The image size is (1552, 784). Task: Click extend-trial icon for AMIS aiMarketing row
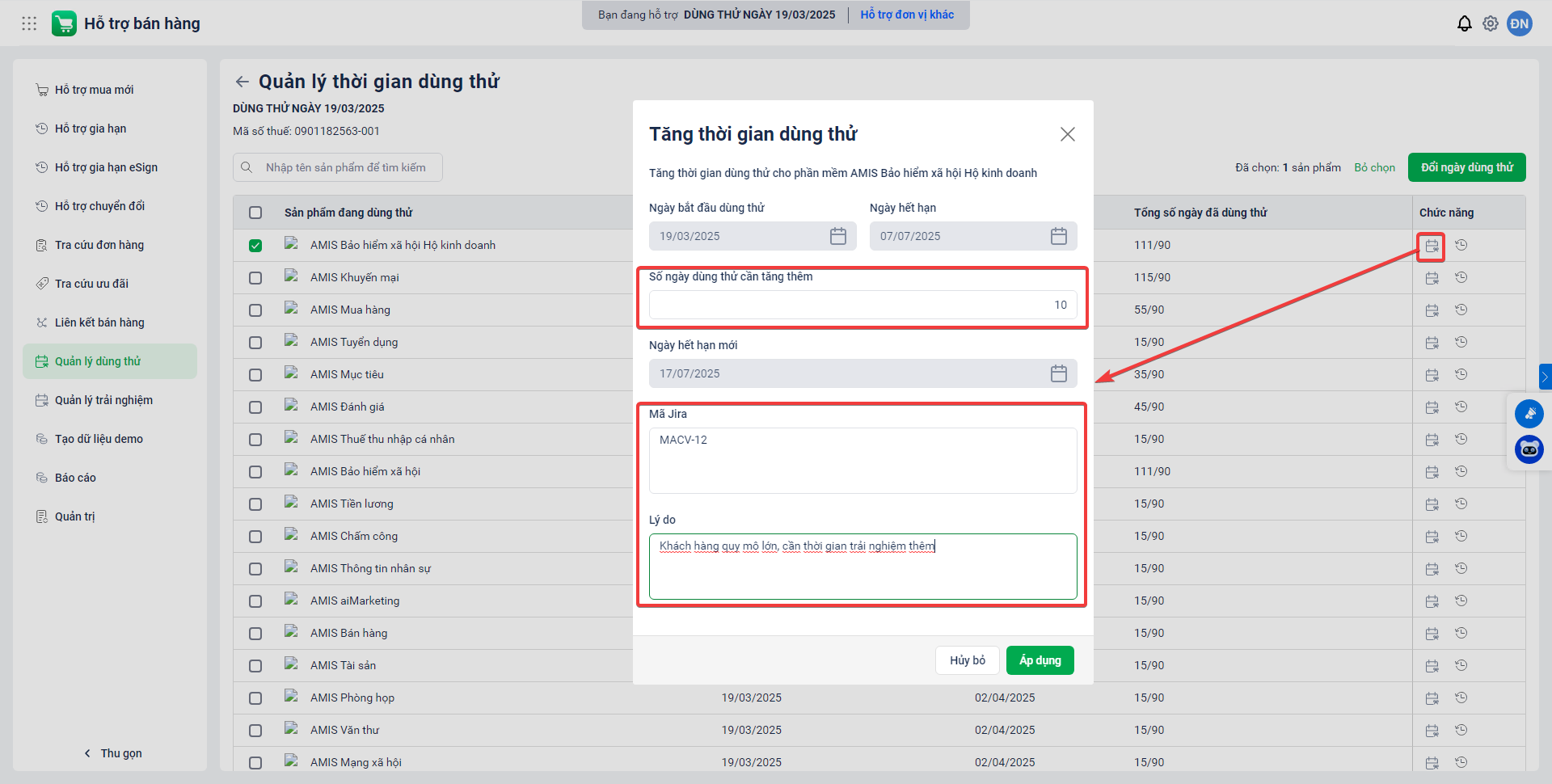[1432, 601]
